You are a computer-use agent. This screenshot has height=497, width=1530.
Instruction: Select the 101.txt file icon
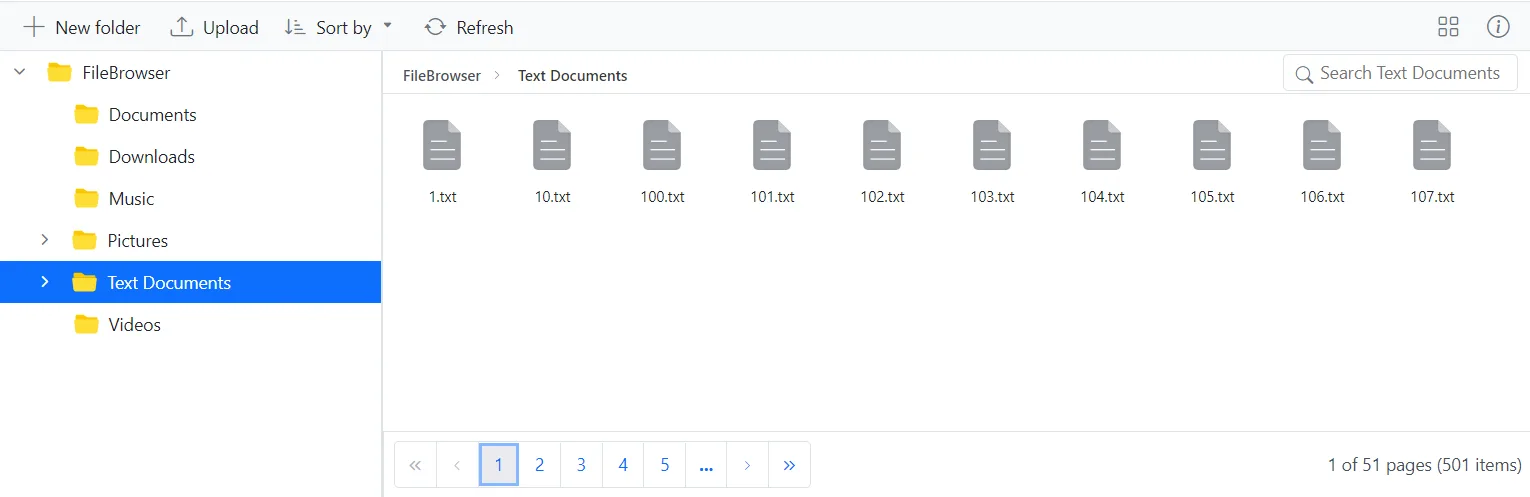click(x=772, y=145)
